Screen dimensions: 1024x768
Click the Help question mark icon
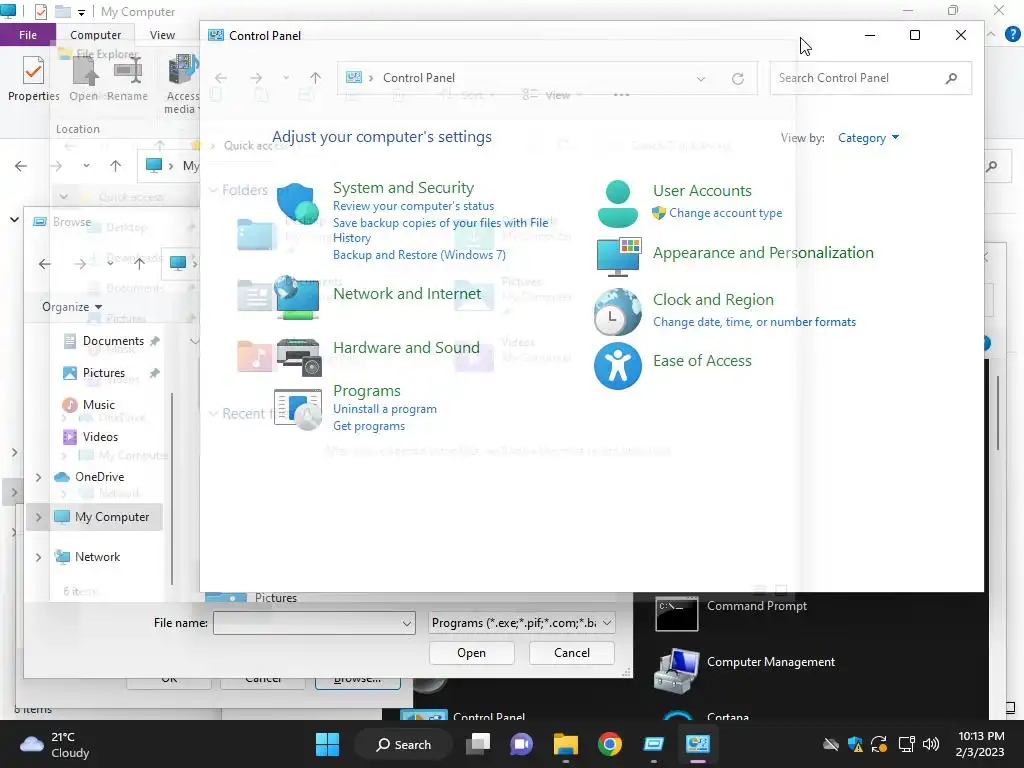pyautogui.click(x=1012, y=35)
